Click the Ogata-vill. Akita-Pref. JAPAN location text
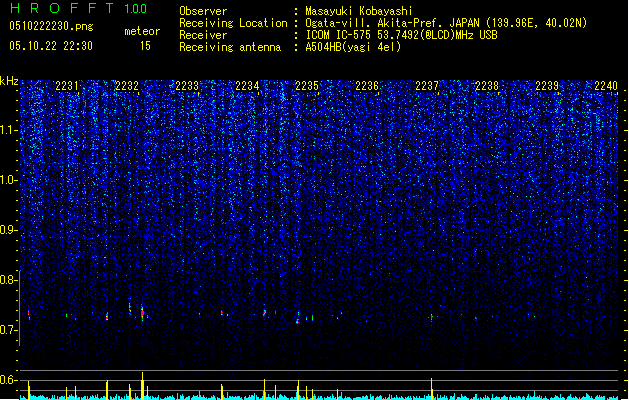The height and width of the screenshot is (400, 629). coord(446,23)
